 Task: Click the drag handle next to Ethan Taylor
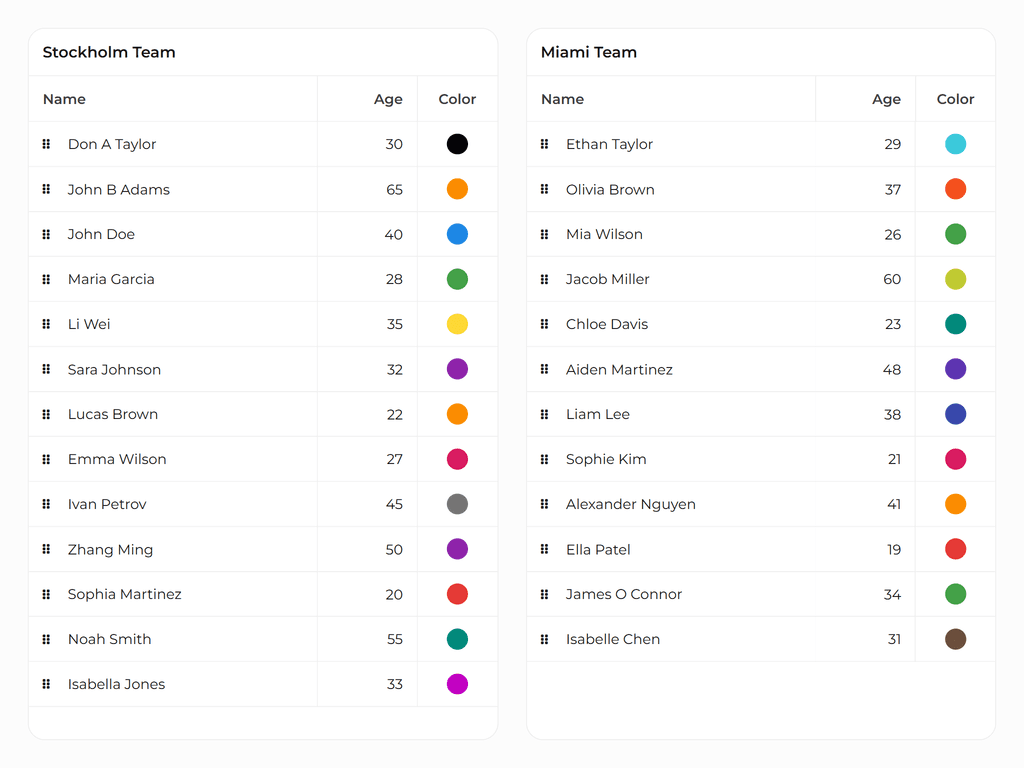[544, 144]
